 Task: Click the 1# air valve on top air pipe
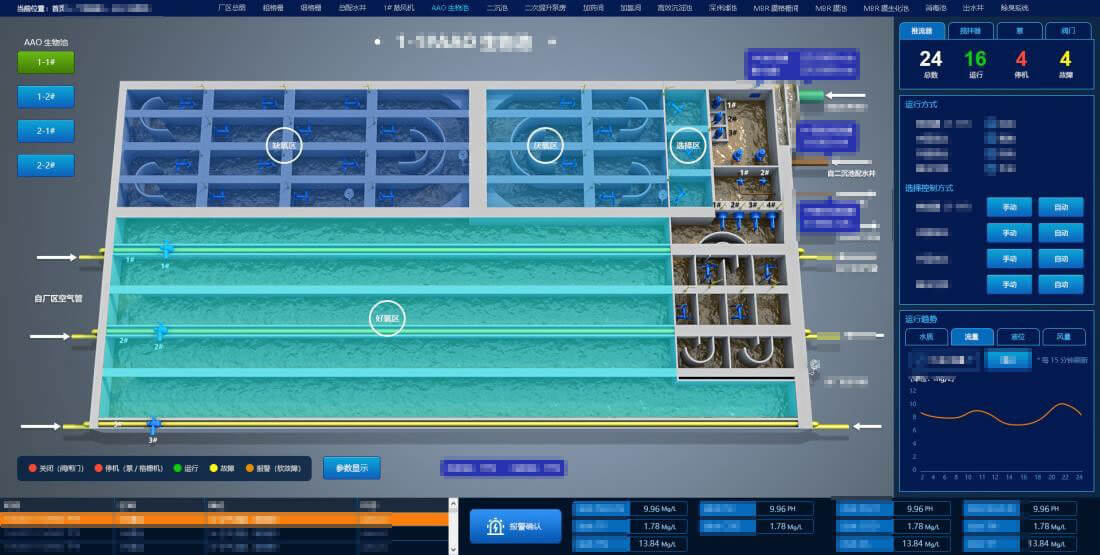pyautogui.click(x=166, y=249)
